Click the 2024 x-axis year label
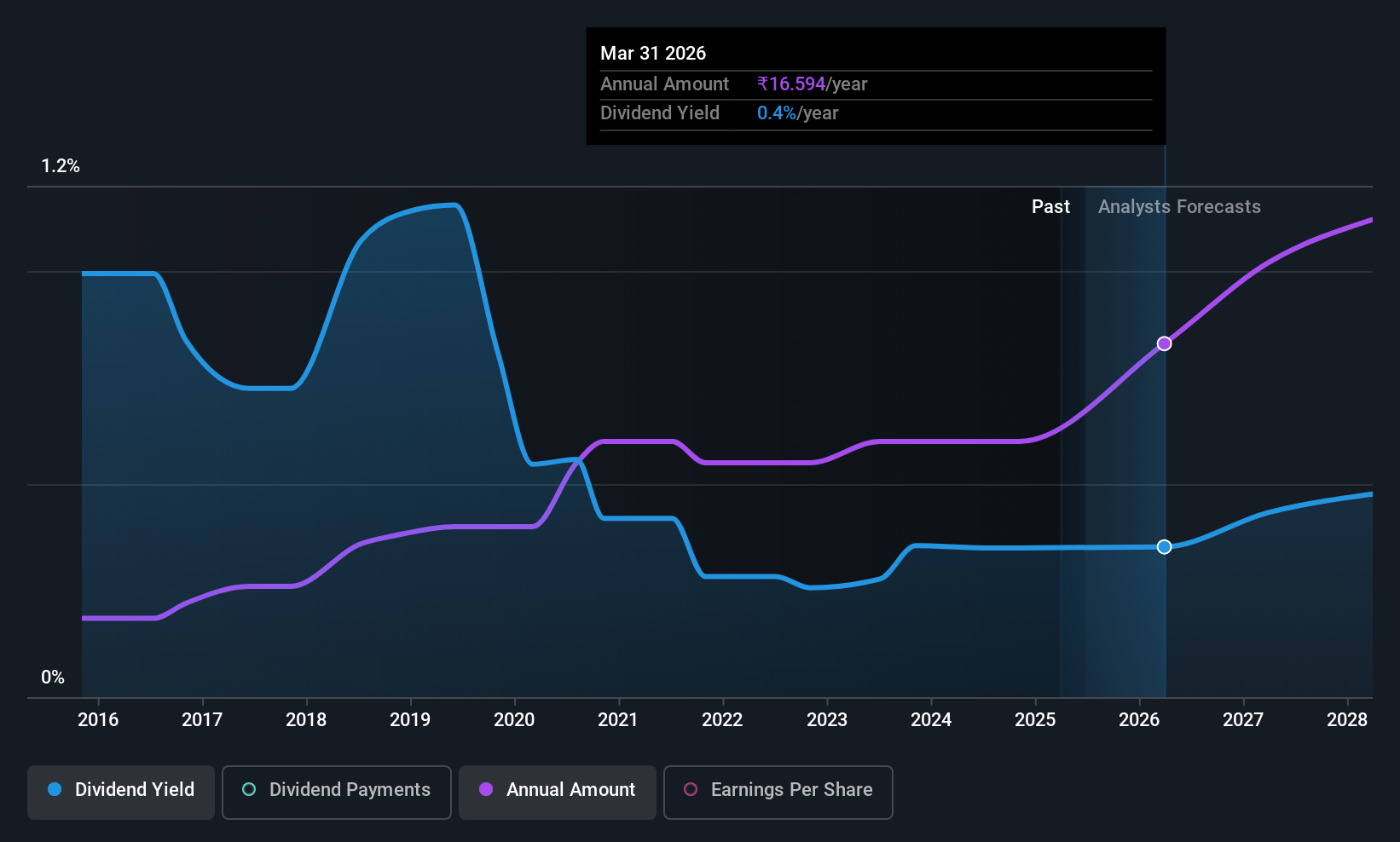The image size is (1400, 842). point(931,719)
